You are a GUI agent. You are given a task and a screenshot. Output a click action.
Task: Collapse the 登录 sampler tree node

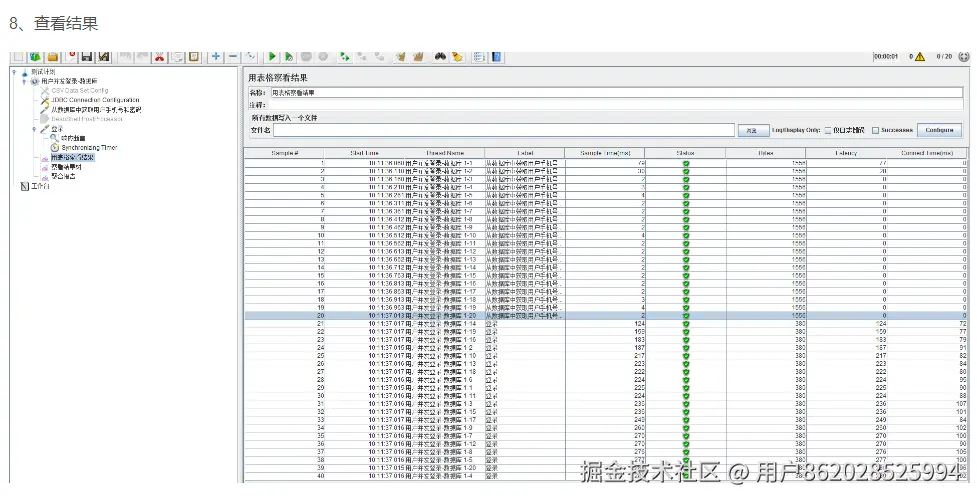click(34, 129)
